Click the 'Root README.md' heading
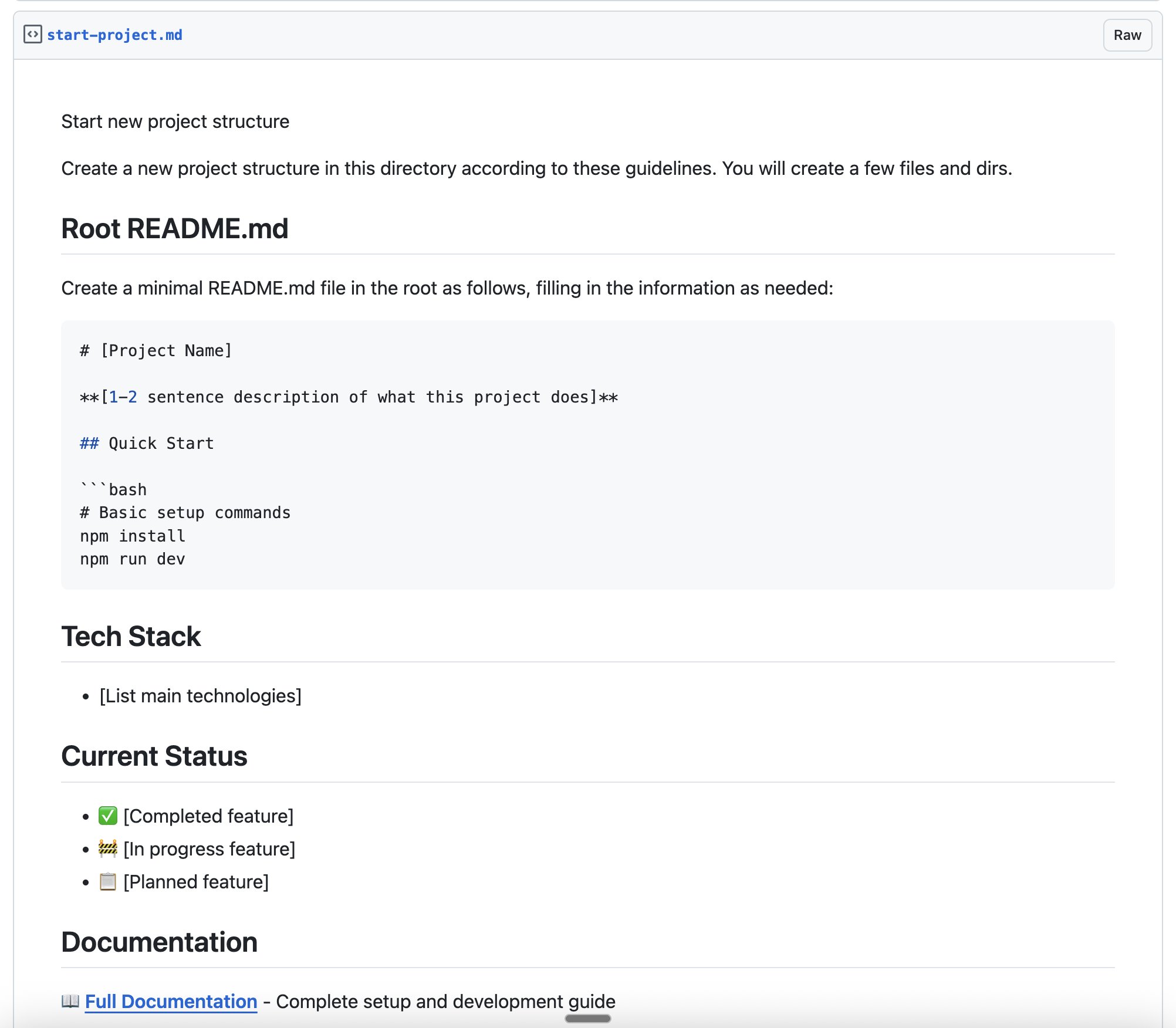Image resolution: width=1176 pixels, height=1028 pixels. tap(175, 228)
